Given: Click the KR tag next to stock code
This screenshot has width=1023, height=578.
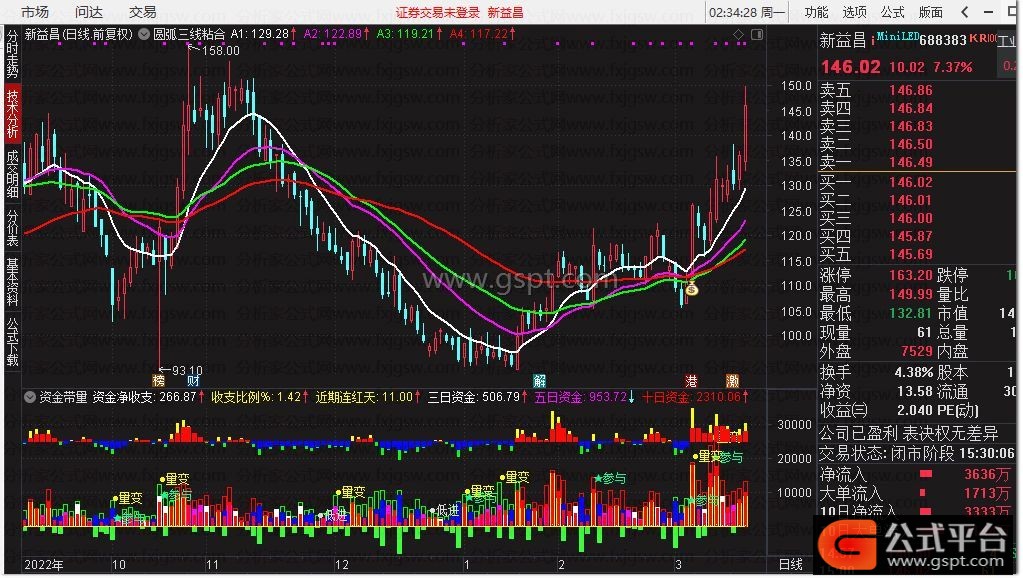Looking at the screenshot, I should [x=978, y=38].
